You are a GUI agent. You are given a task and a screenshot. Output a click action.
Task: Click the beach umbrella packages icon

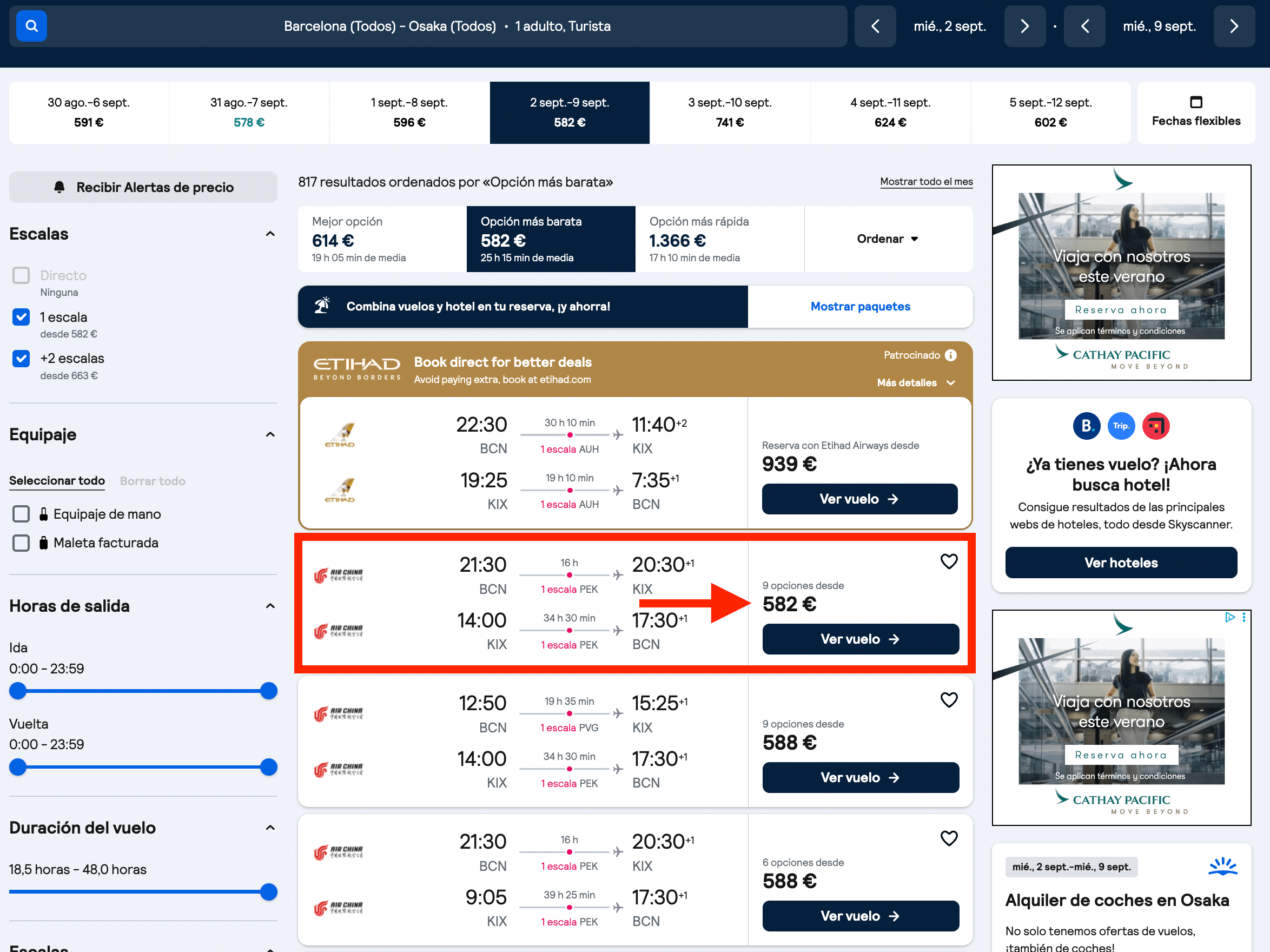322,306
